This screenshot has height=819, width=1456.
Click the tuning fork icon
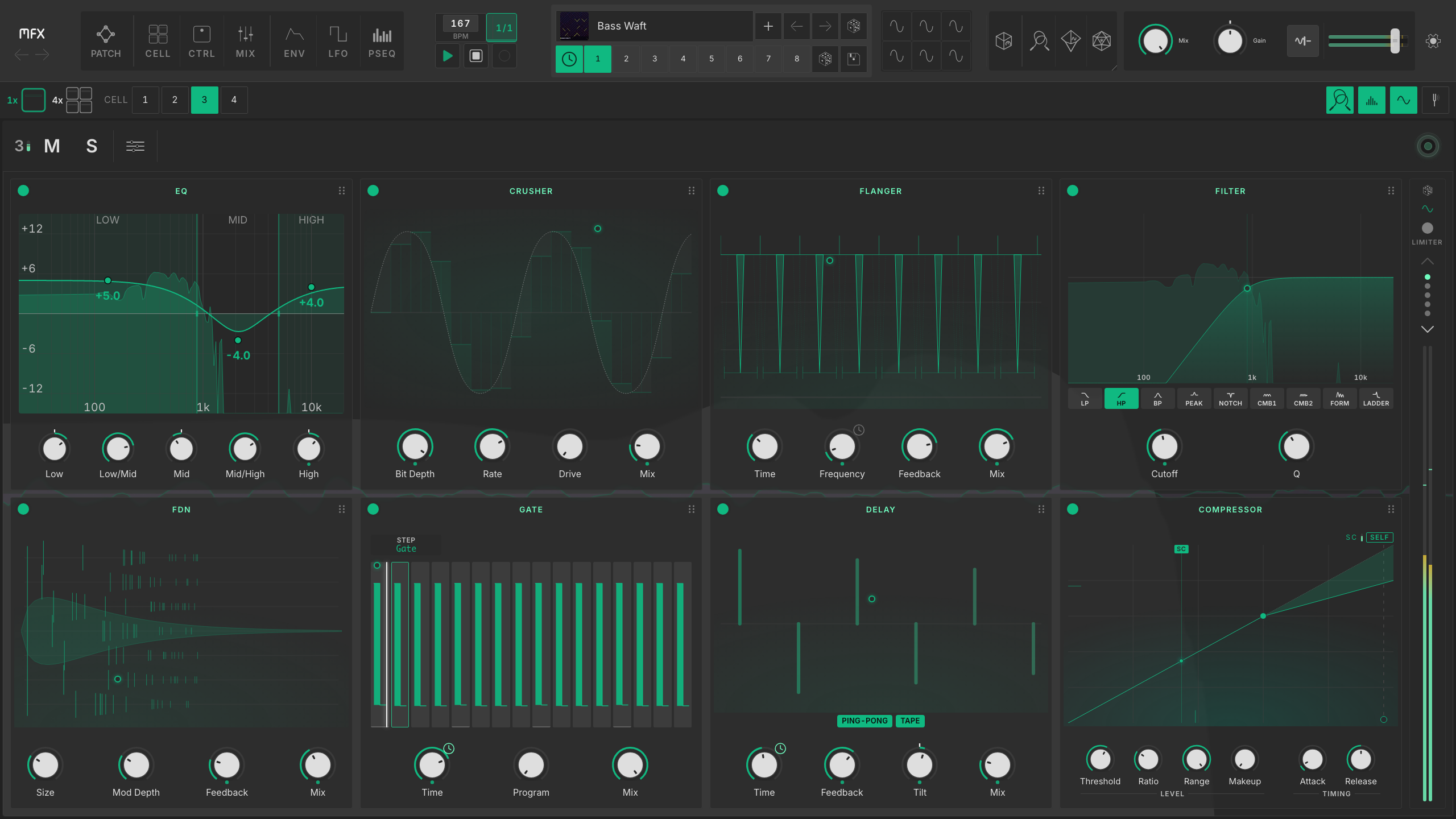(1435, 101)
